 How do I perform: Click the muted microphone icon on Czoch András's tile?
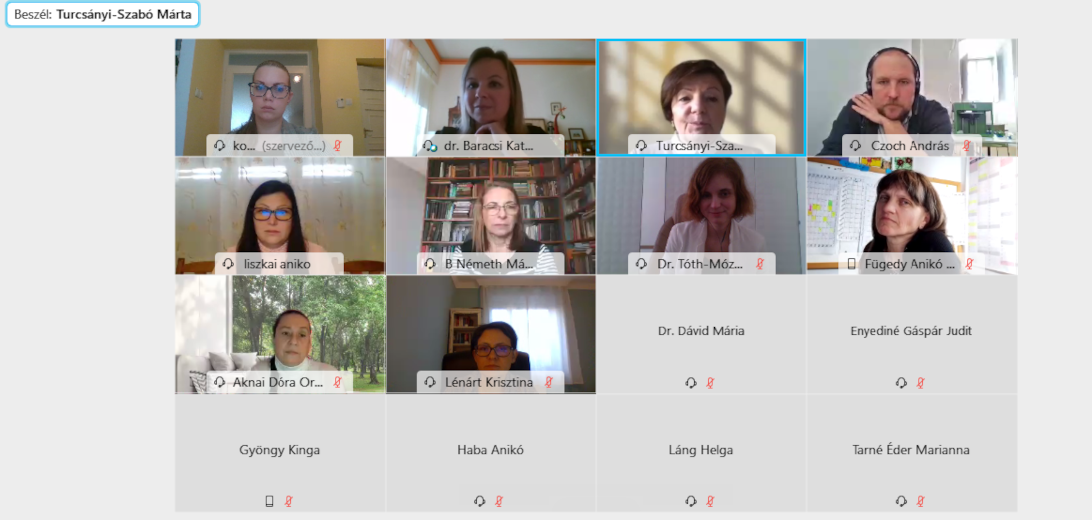pos(967,146)
